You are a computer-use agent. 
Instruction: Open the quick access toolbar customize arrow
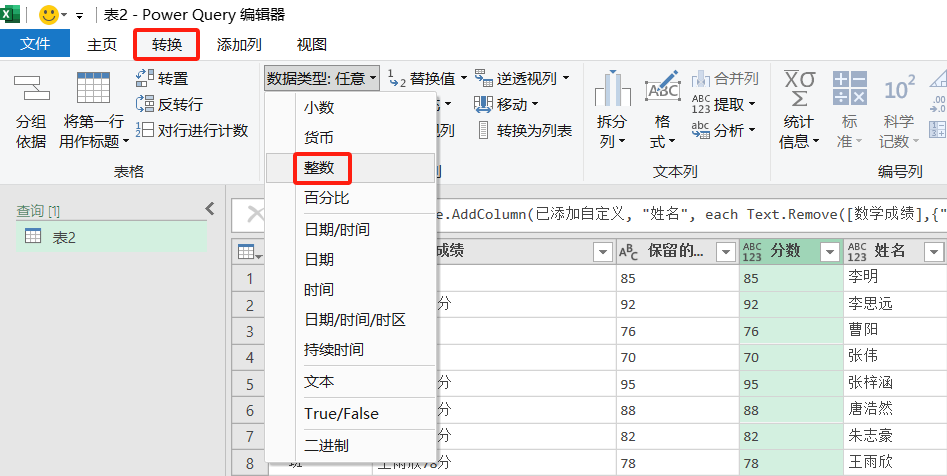[79, 16]
